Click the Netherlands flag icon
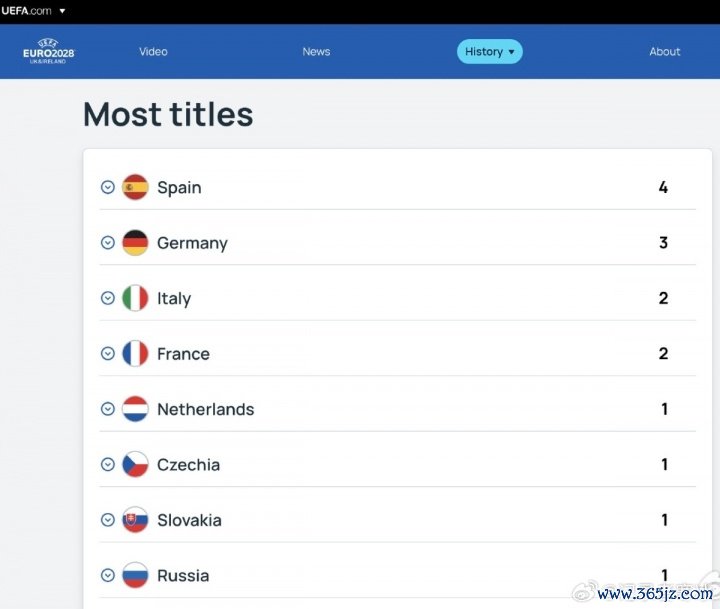Screen dimensions: 720x609 [135, 409]
